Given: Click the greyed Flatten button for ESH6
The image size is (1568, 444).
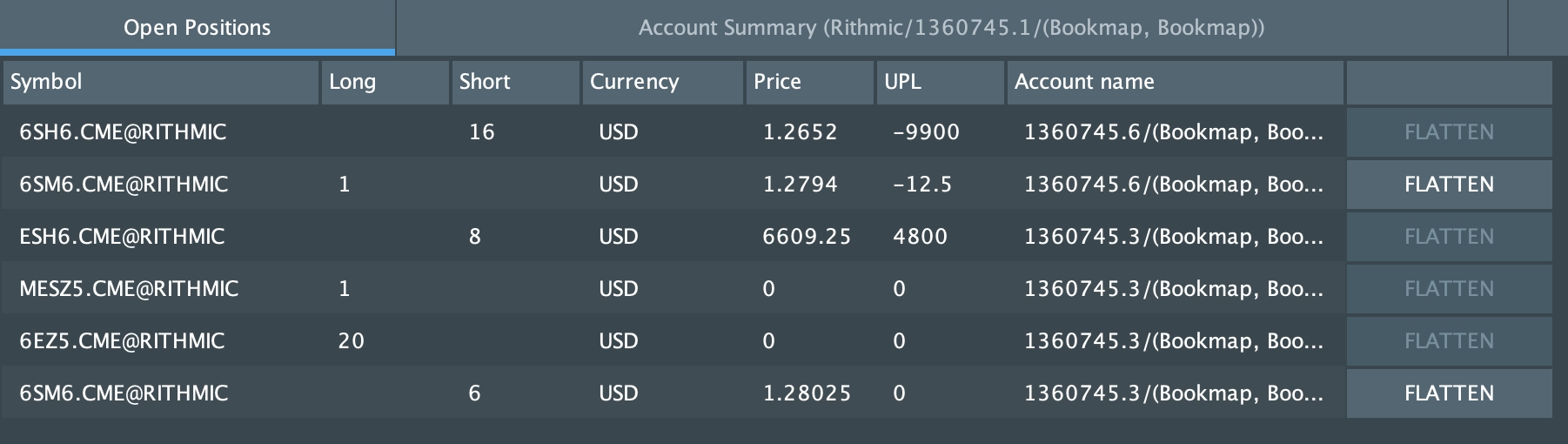Looking at the screenshot, I should point(1449,237).
